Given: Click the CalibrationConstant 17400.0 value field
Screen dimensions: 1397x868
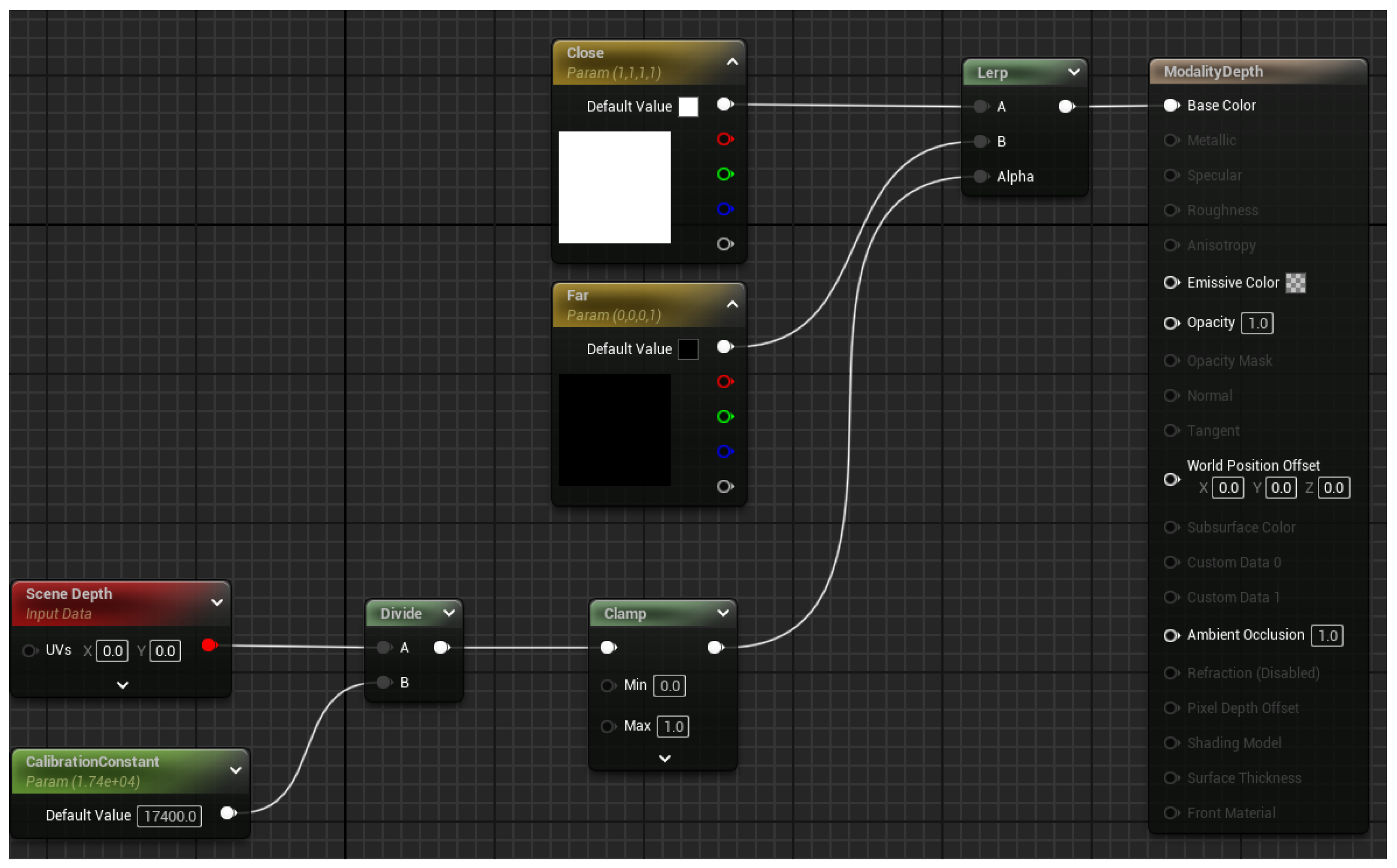Looking at the screenshot, I should point(169,816).
